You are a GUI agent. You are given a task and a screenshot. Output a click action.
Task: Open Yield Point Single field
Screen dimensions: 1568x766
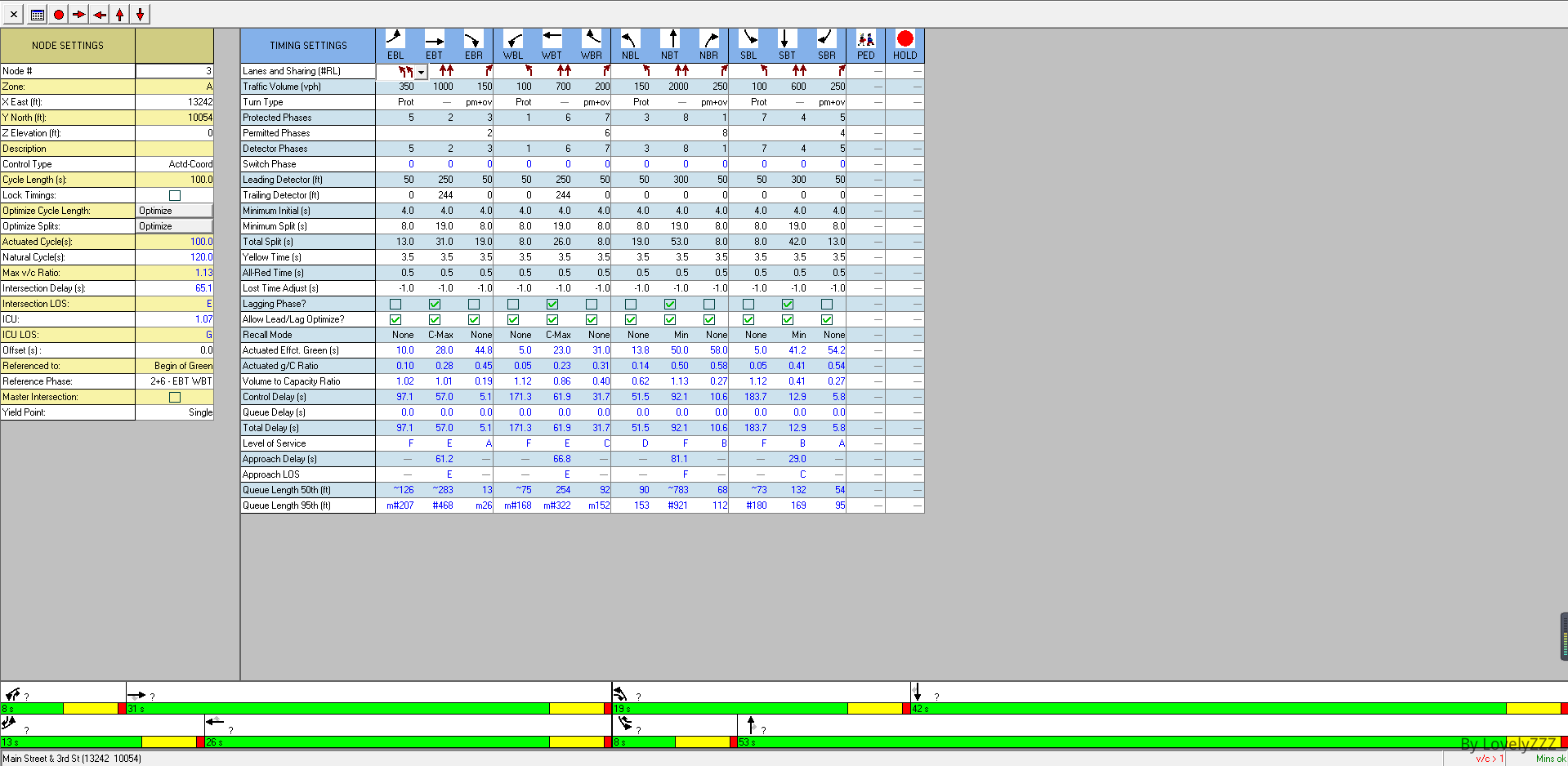pyautogui.click(x=174, y=412)
